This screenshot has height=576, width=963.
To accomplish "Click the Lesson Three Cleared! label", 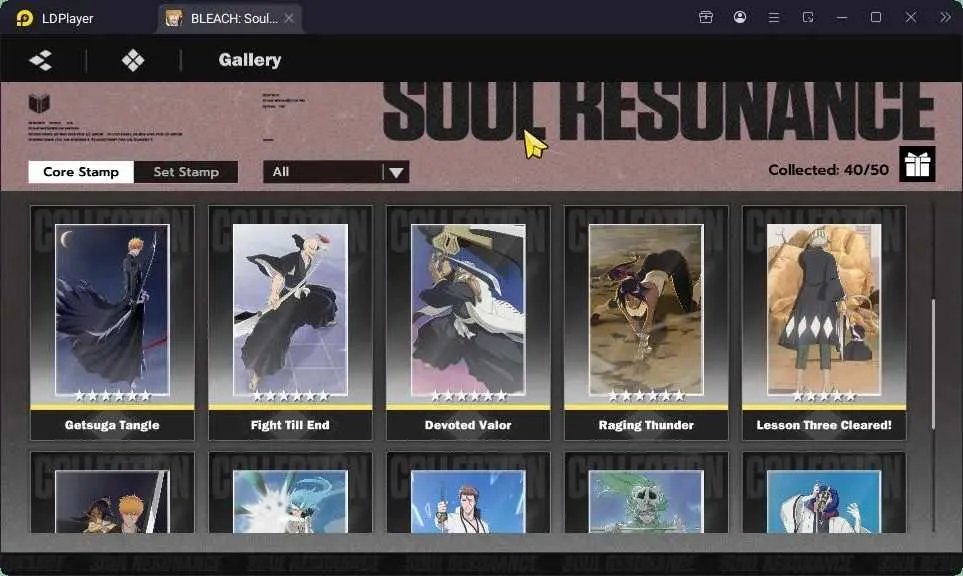I will (x=824, y=425).
